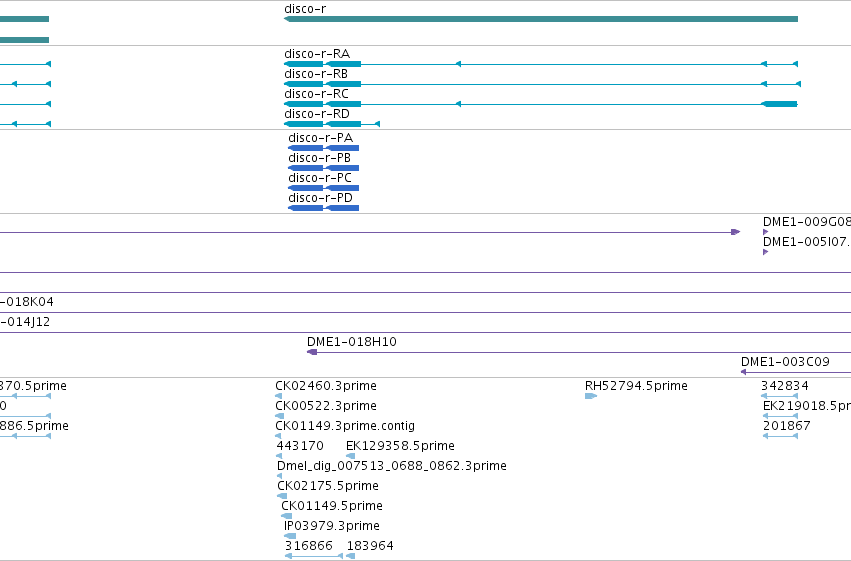Click the DME1-018H10 arrowhead
The image size is (851, 561).
(x=312, y=352)
